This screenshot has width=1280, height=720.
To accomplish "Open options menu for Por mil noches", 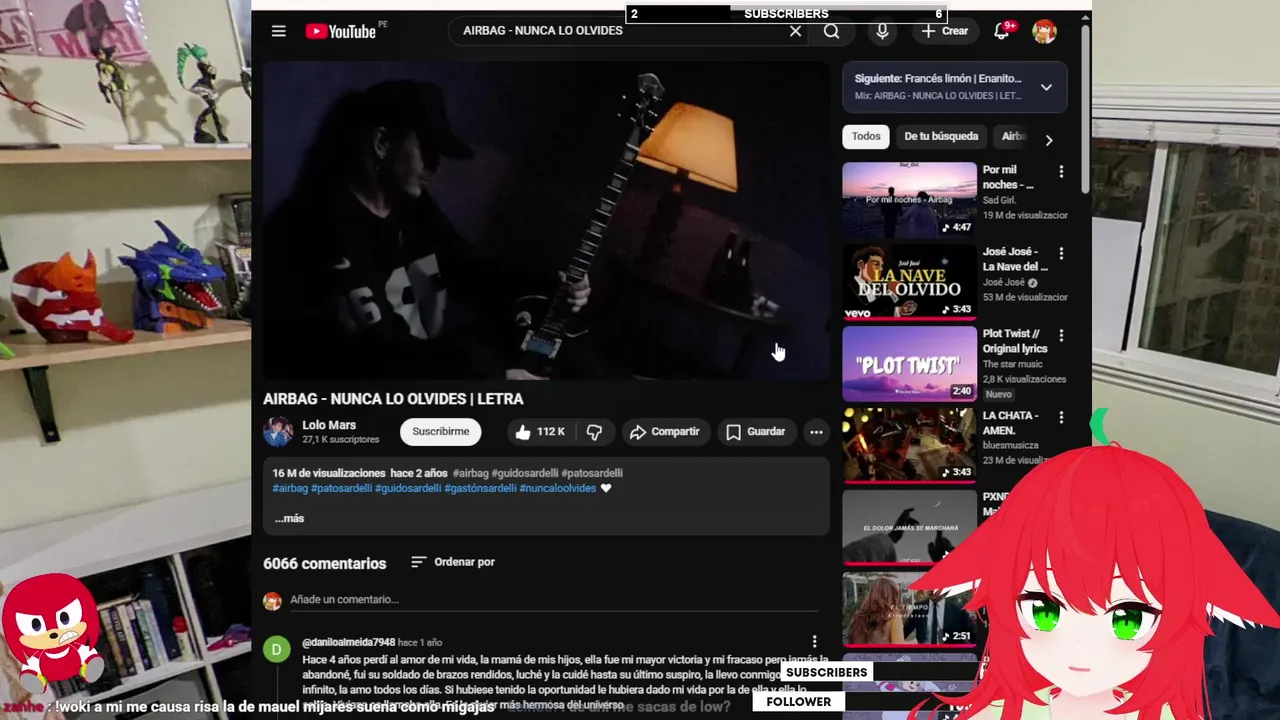I will (1061, 172).
